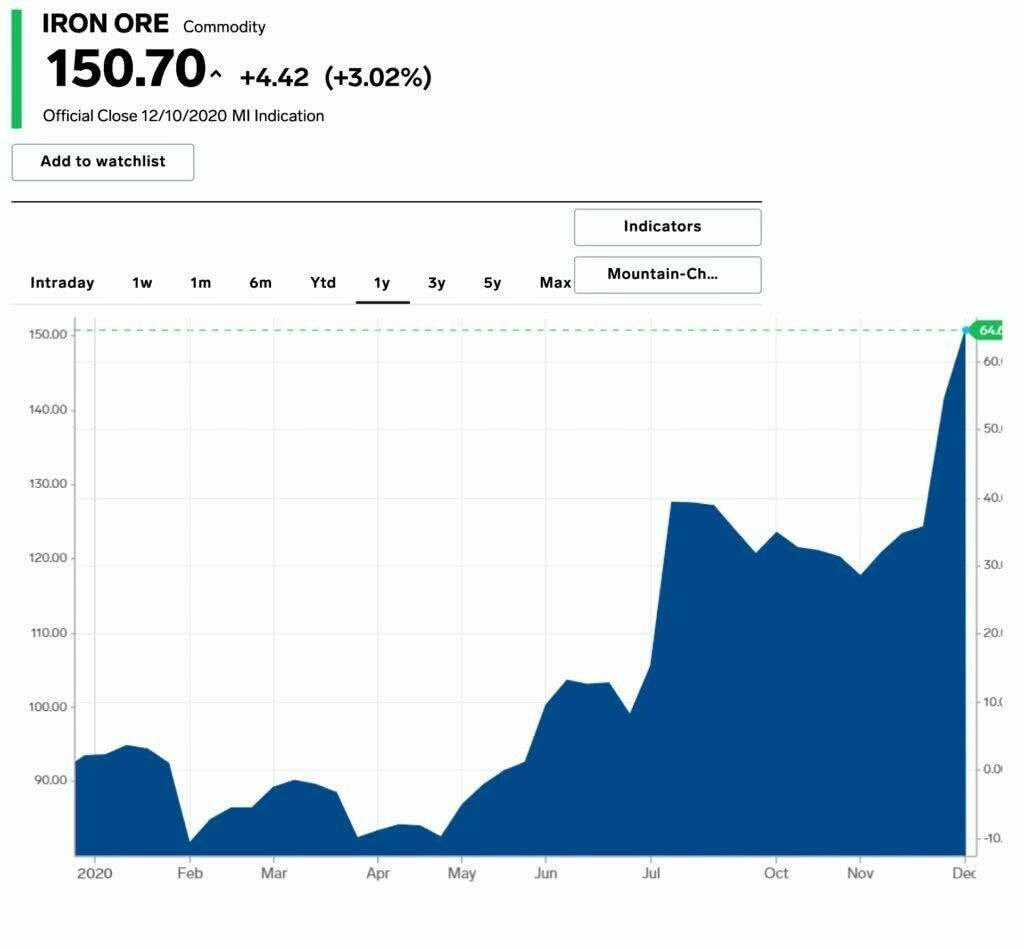This screenshot has width=1024, height=949.
Task: Click the active 1y range tab
Action: click(x=382, y=283)
